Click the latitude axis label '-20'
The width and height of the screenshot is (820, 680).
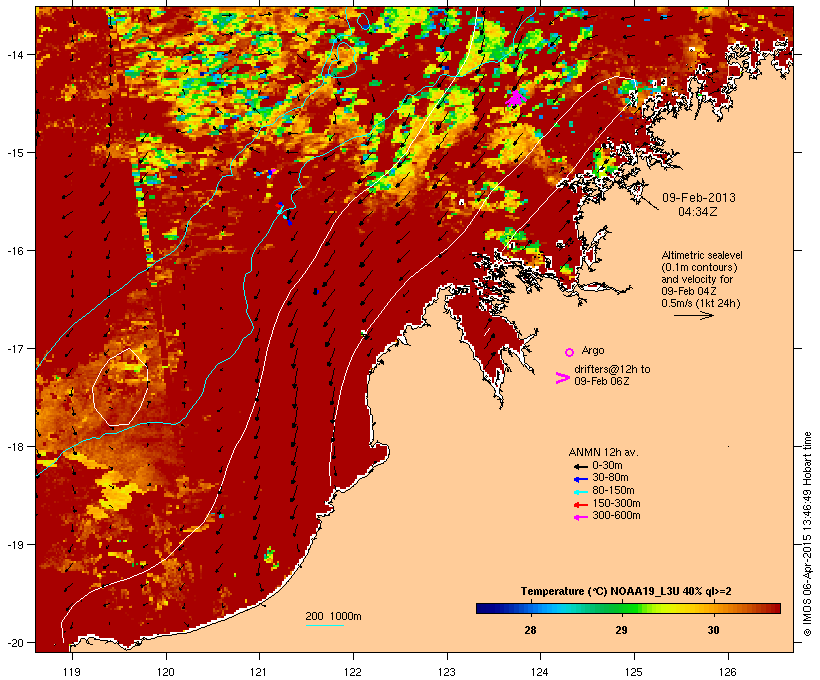coord(14,643)
